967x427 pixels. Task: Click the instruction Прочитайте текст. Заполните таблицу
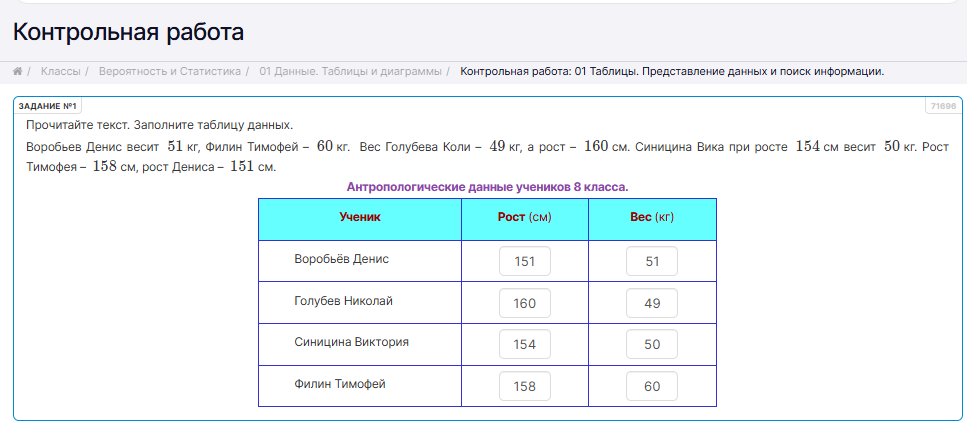pos(160,125)
